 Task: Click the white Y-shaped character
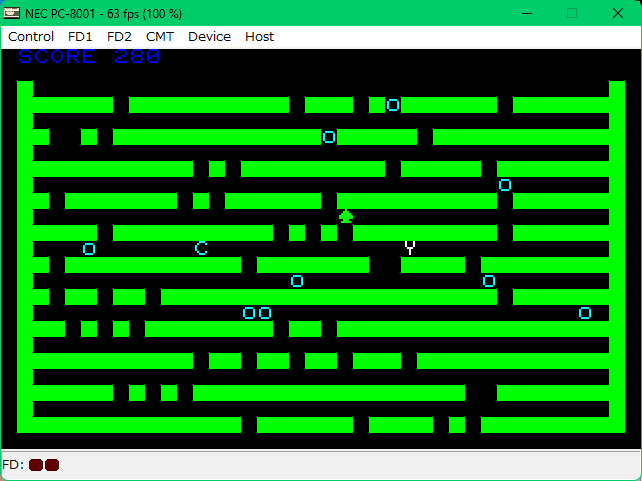pos(410,248)
